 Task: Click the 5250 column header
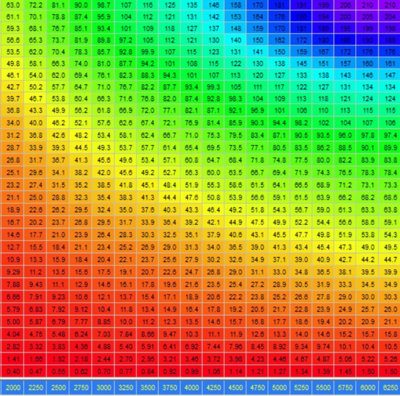pos(302,387)
